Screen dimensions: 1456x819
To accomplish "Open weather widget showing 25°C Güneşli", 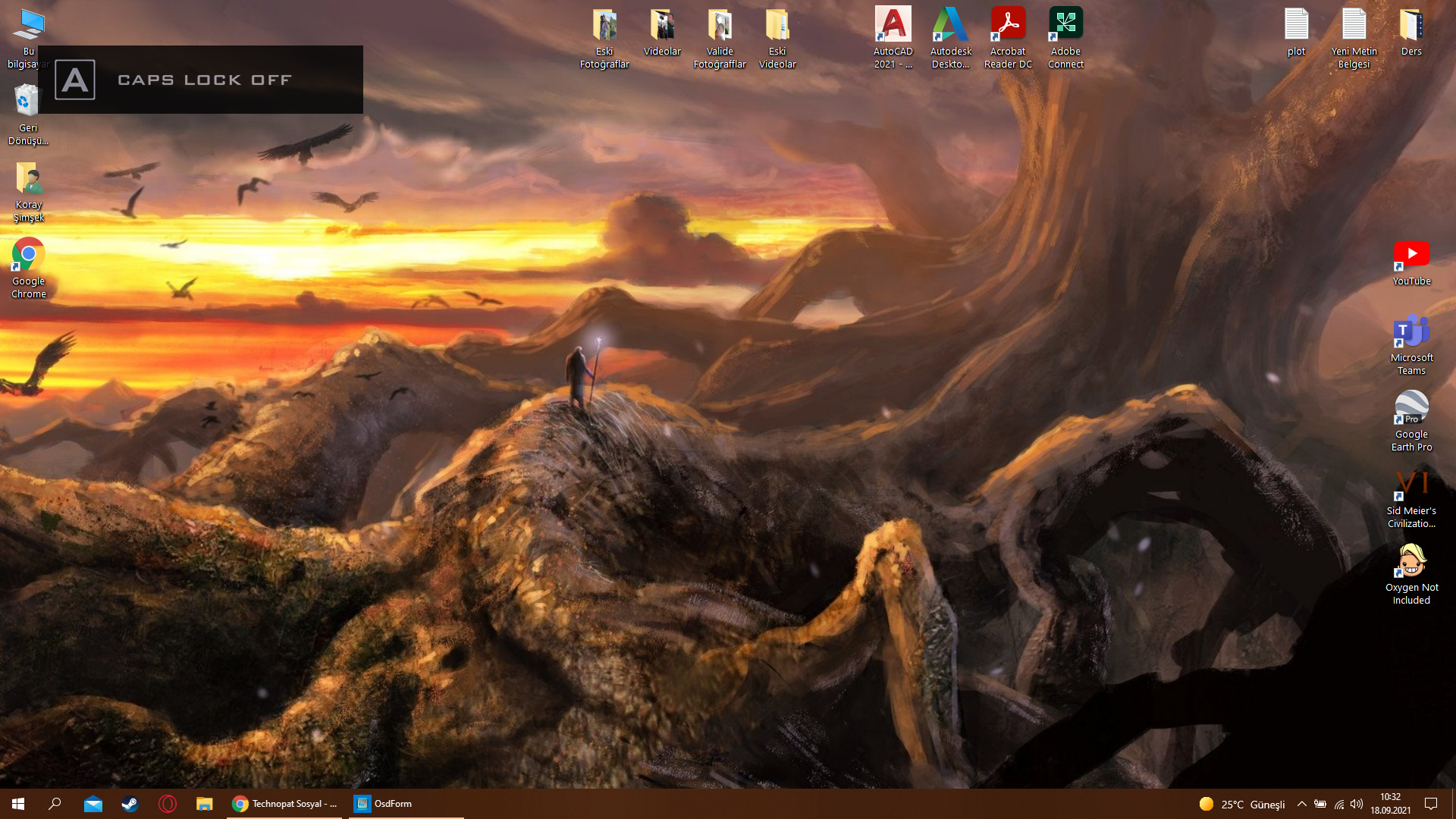I will click(x=1242, y=804).
